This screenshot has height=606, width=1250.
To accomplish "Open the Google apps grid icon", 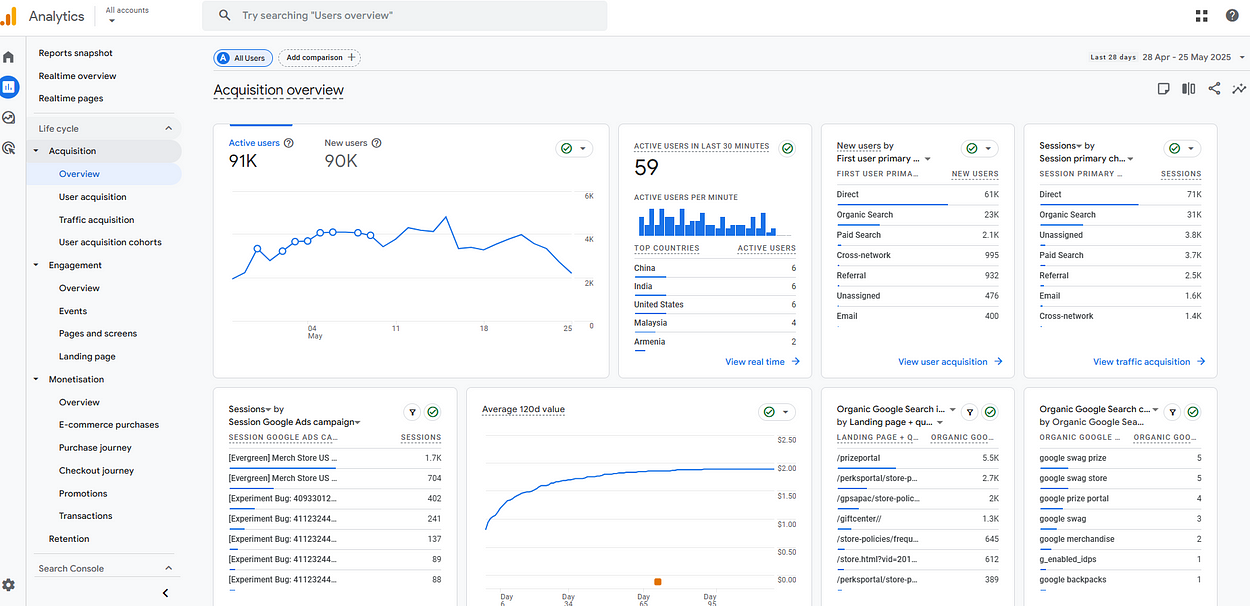I will click(x=1201, y=15).
